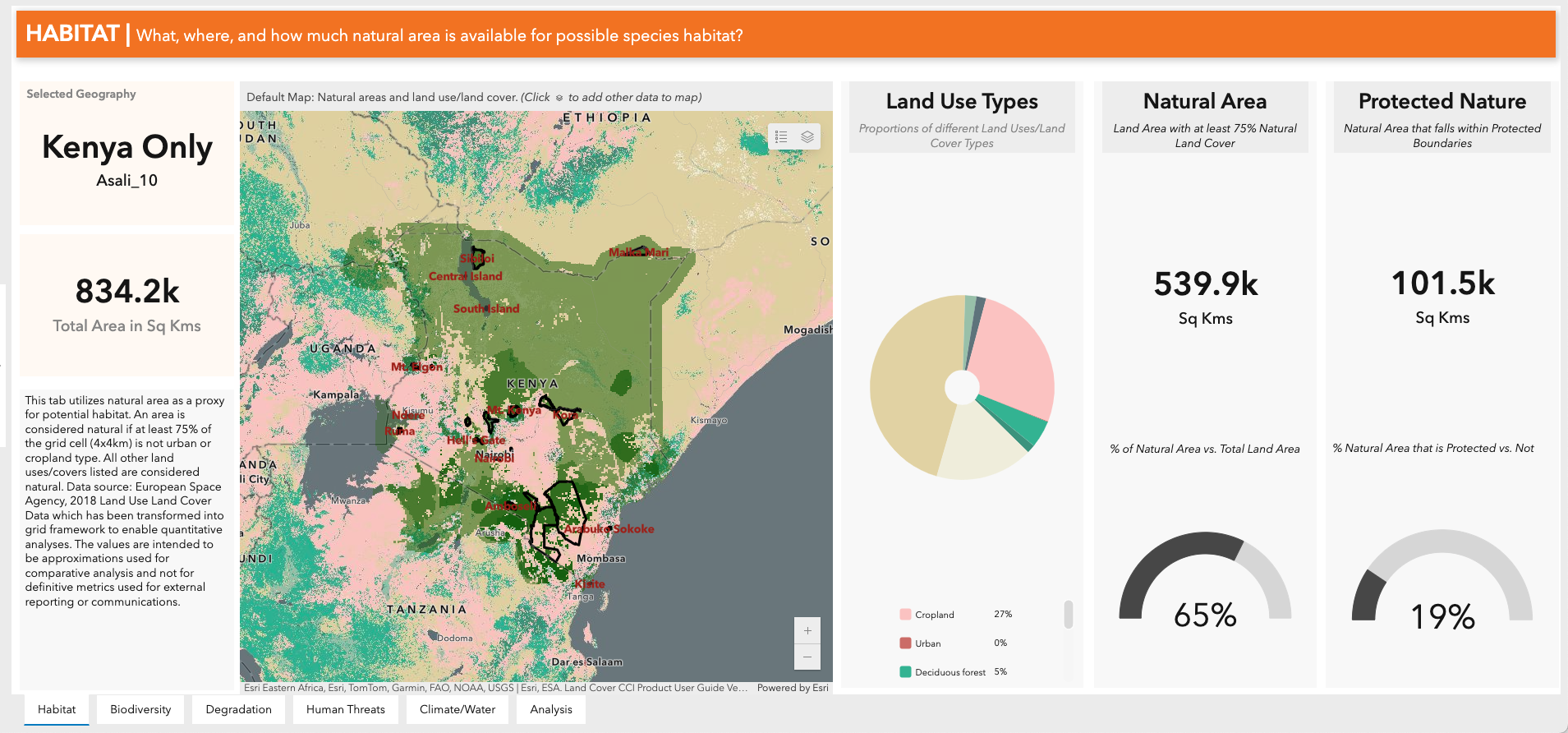Open the Analysis tab
1568x733 pixels.
(x=551, y=709)
